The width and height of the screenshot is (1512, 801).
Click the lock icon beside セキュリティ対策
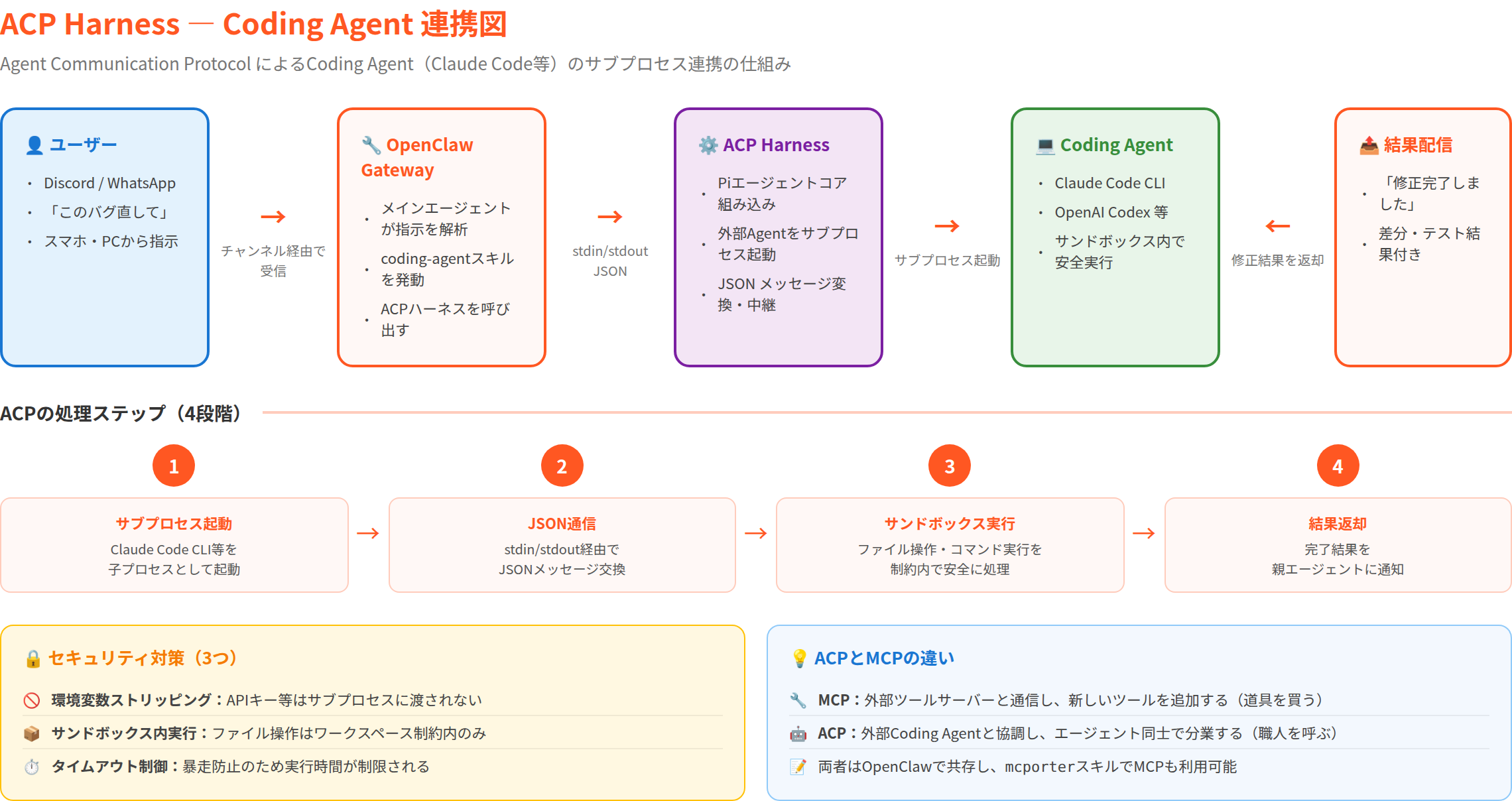click(33, 658)
